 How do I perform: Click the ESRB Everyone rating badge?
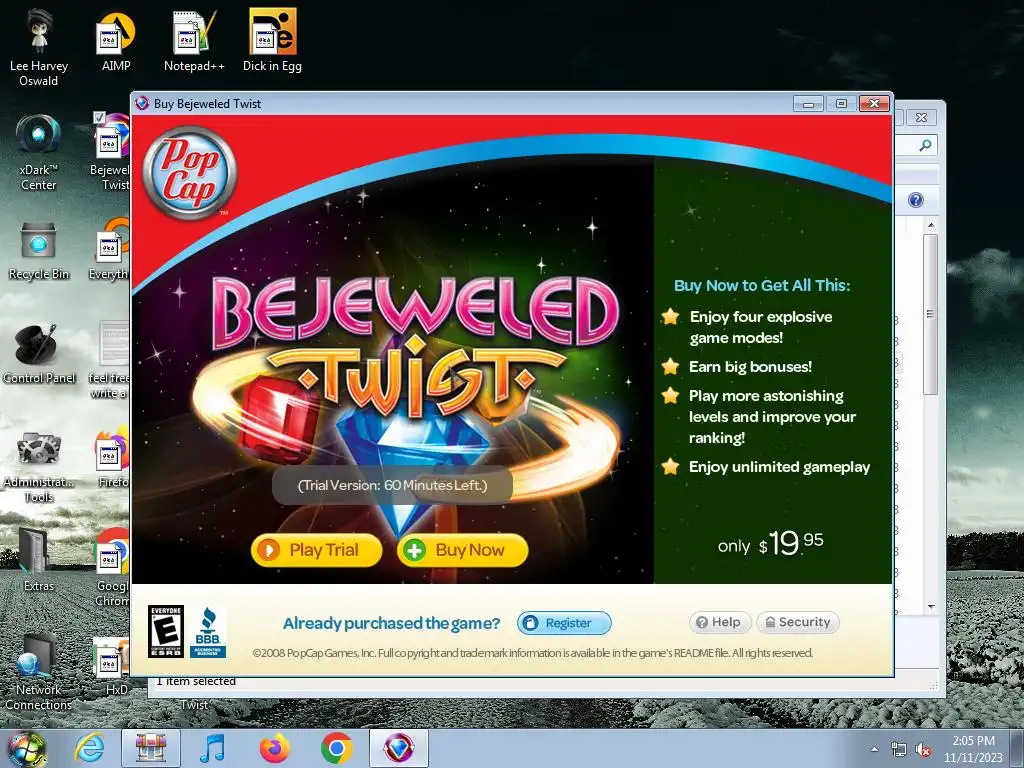(x=166, y=631)
